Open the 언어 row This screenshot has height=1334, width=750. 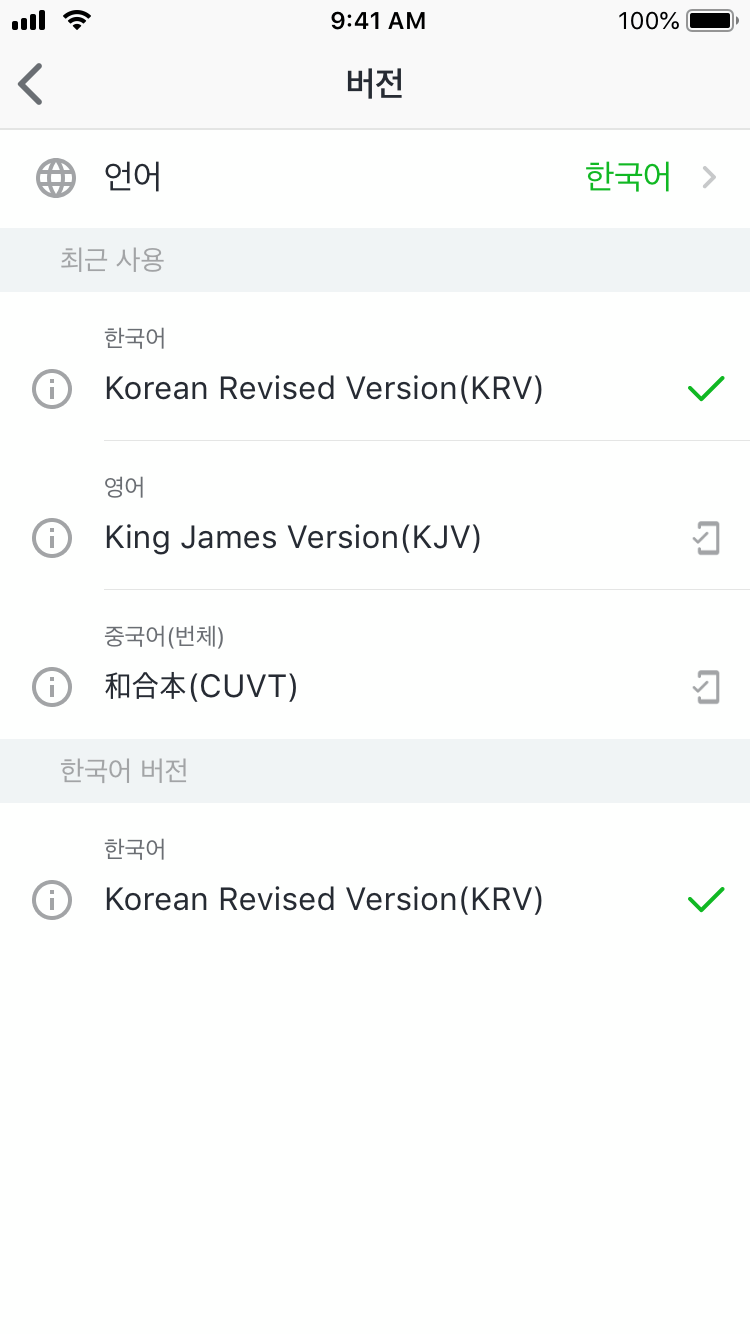[x=133, y=178]
